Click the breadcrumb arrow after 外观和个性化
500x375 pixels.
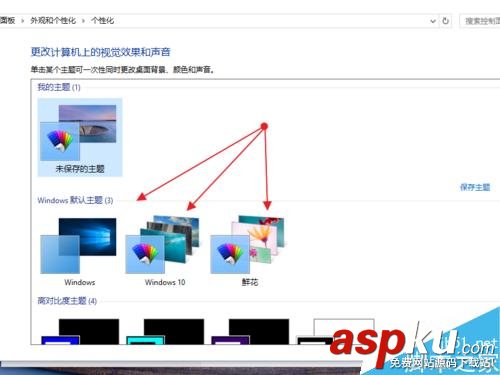click(83, 21)
